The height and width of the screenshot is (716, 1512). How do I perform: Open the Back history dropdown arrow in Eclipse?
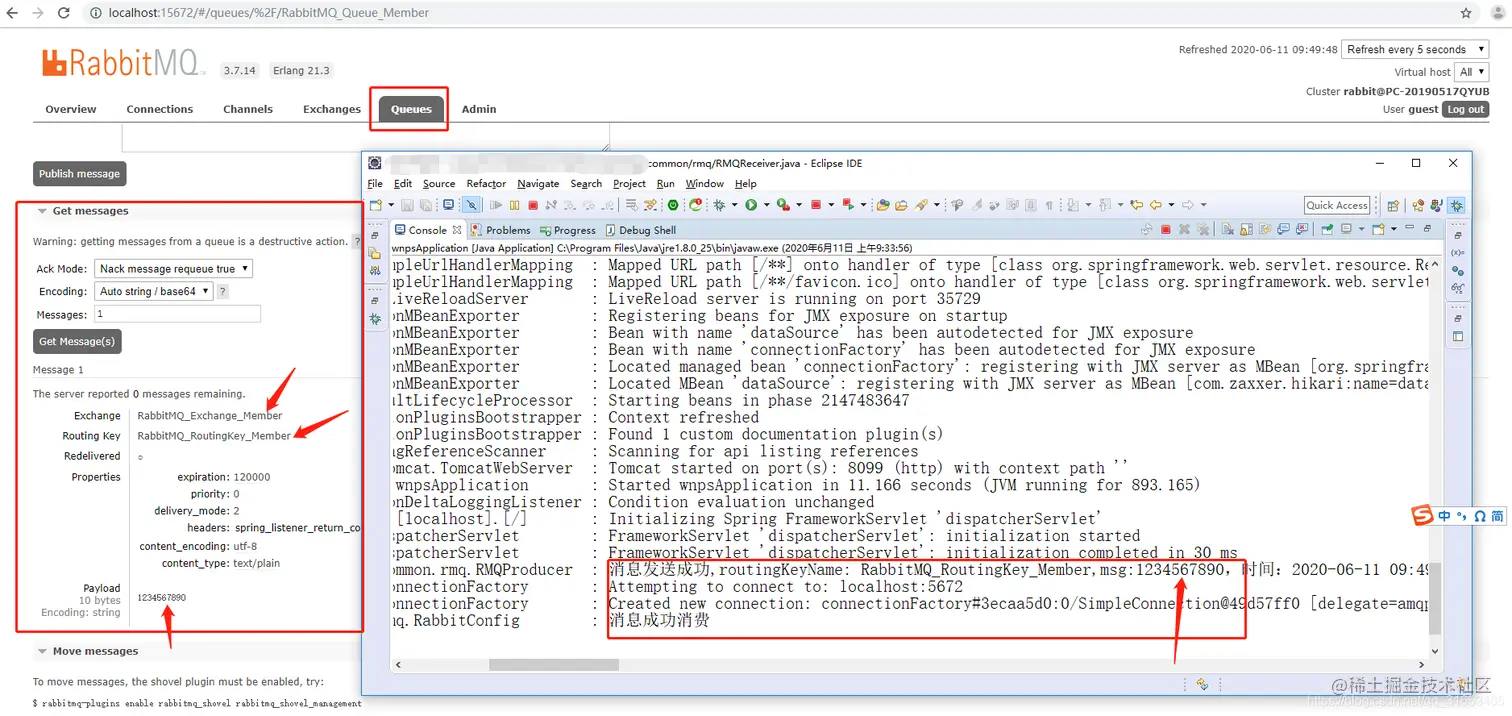(1171, 205)
